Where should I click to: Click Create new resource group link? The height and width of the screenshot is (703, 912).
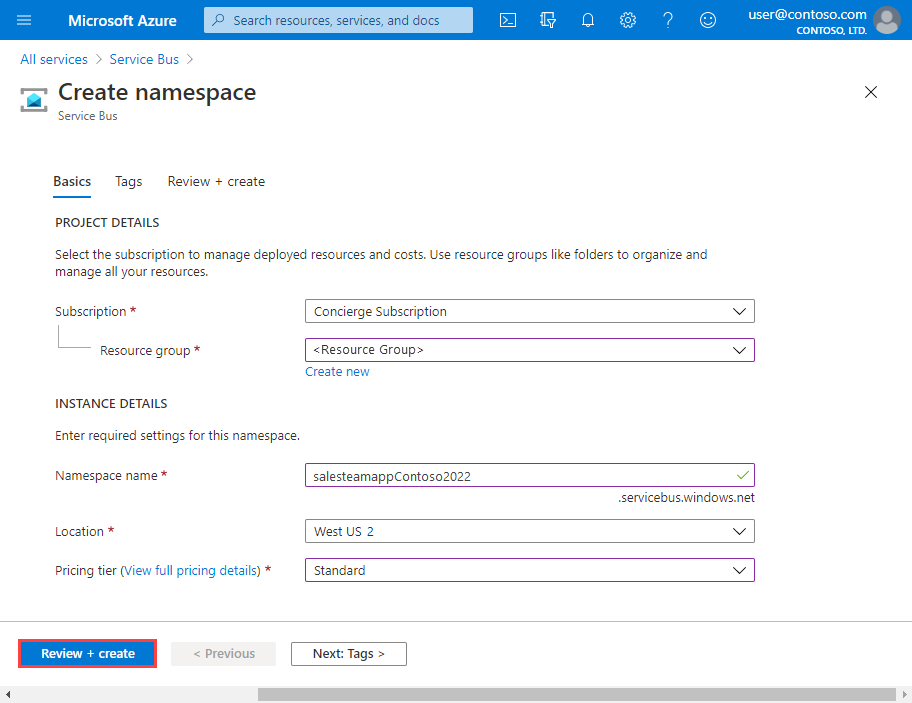337,372
